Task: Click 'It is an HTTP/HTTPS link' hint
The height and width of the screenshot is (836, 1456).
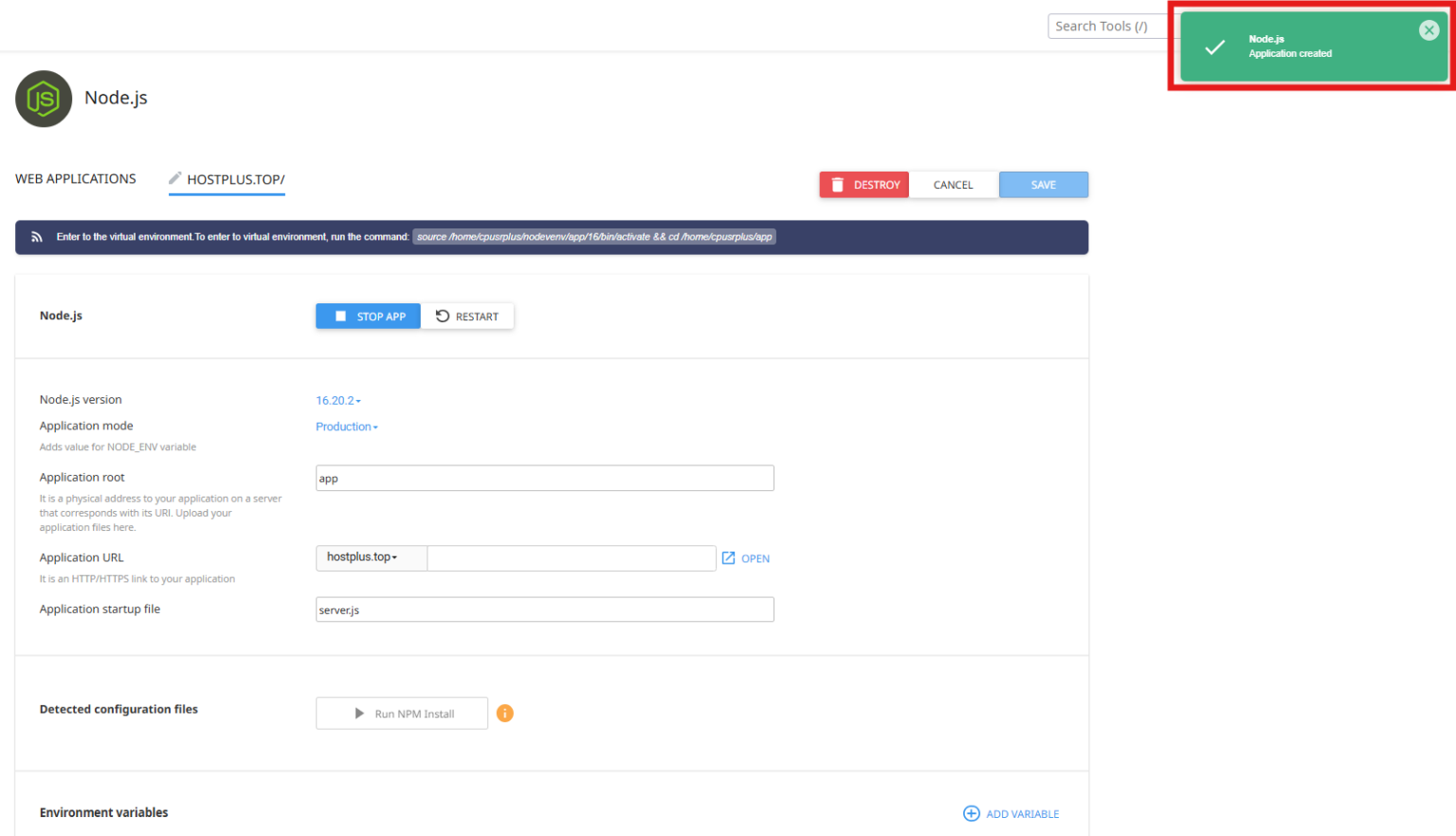Action: [x=137, y=579]
